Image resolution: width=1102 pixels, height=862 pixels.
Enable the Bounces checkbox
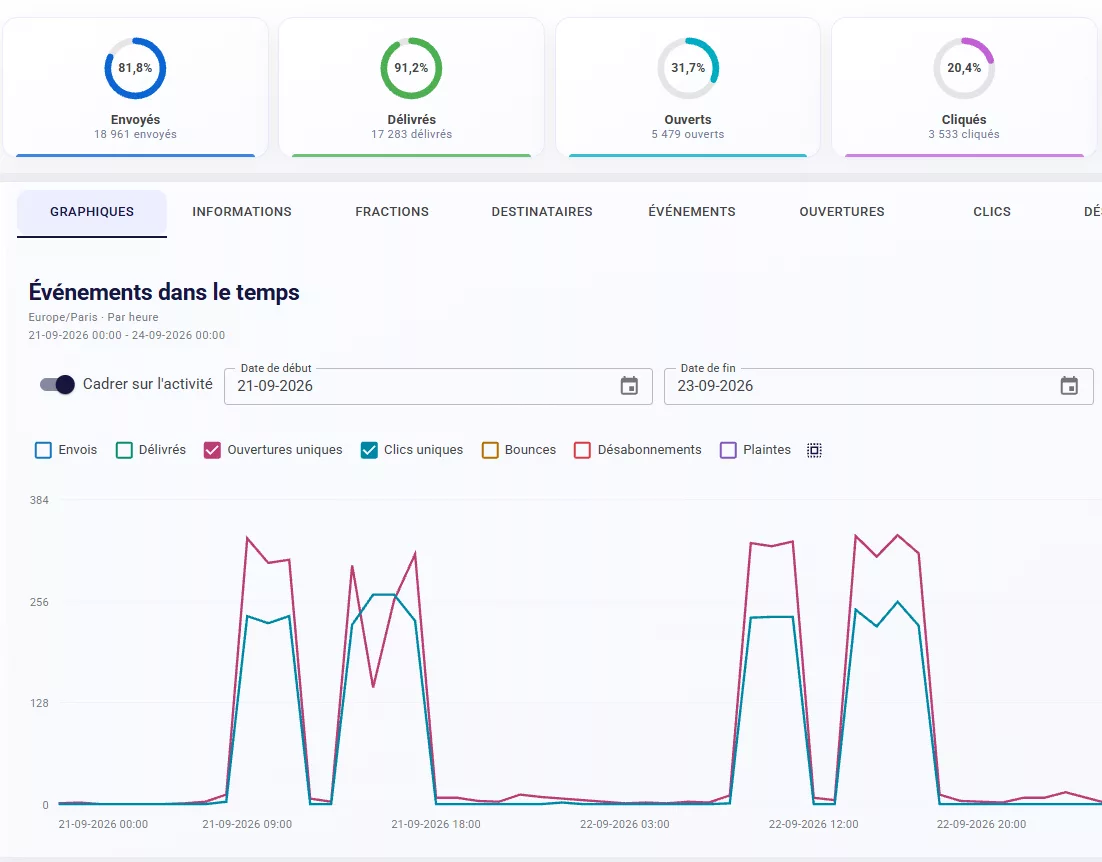(x=490, y=450)
